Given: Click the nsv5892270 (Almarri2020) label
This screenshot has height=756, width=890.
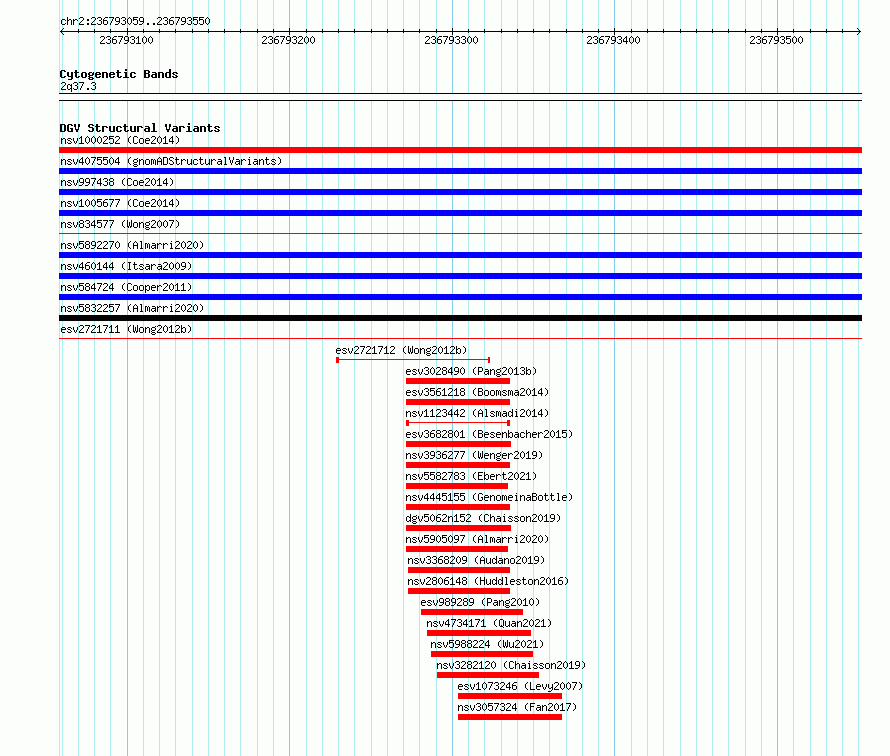Looking at the screenshot, I should coord(132,245).
